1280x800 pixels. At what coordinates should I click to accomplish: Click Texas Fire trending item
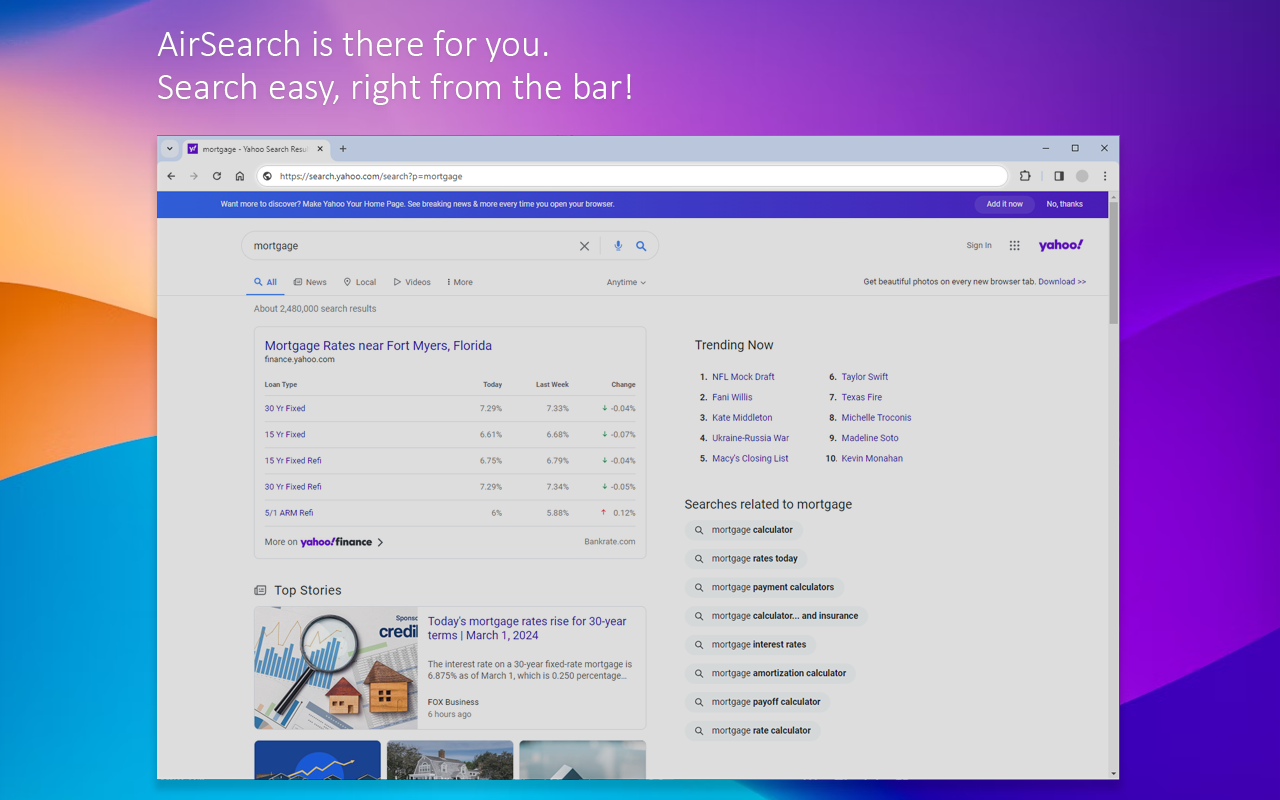862,397
